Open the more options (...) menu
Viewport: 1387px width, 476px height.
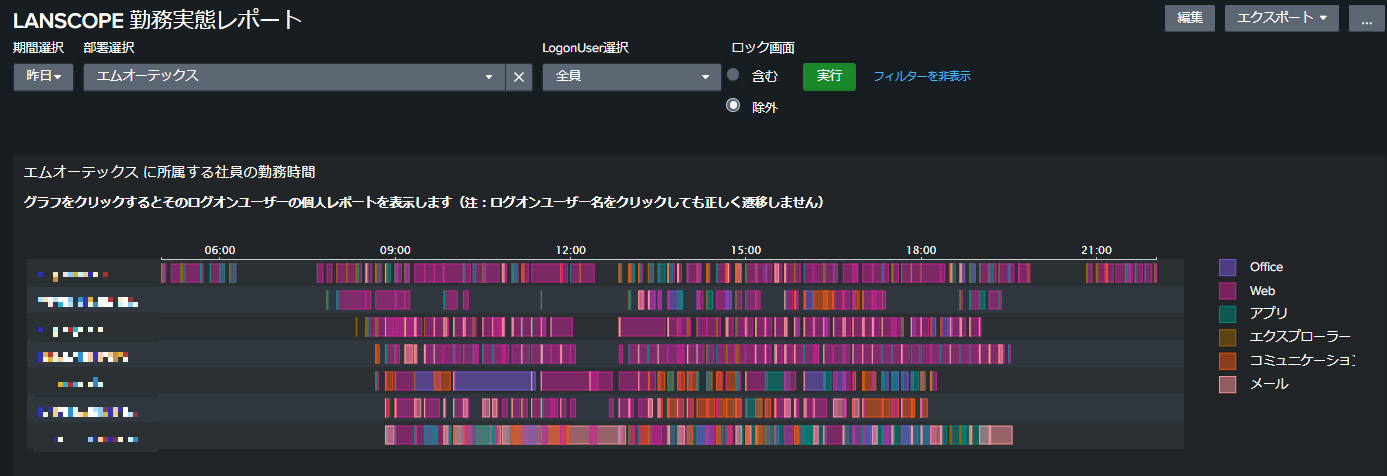1366,18
